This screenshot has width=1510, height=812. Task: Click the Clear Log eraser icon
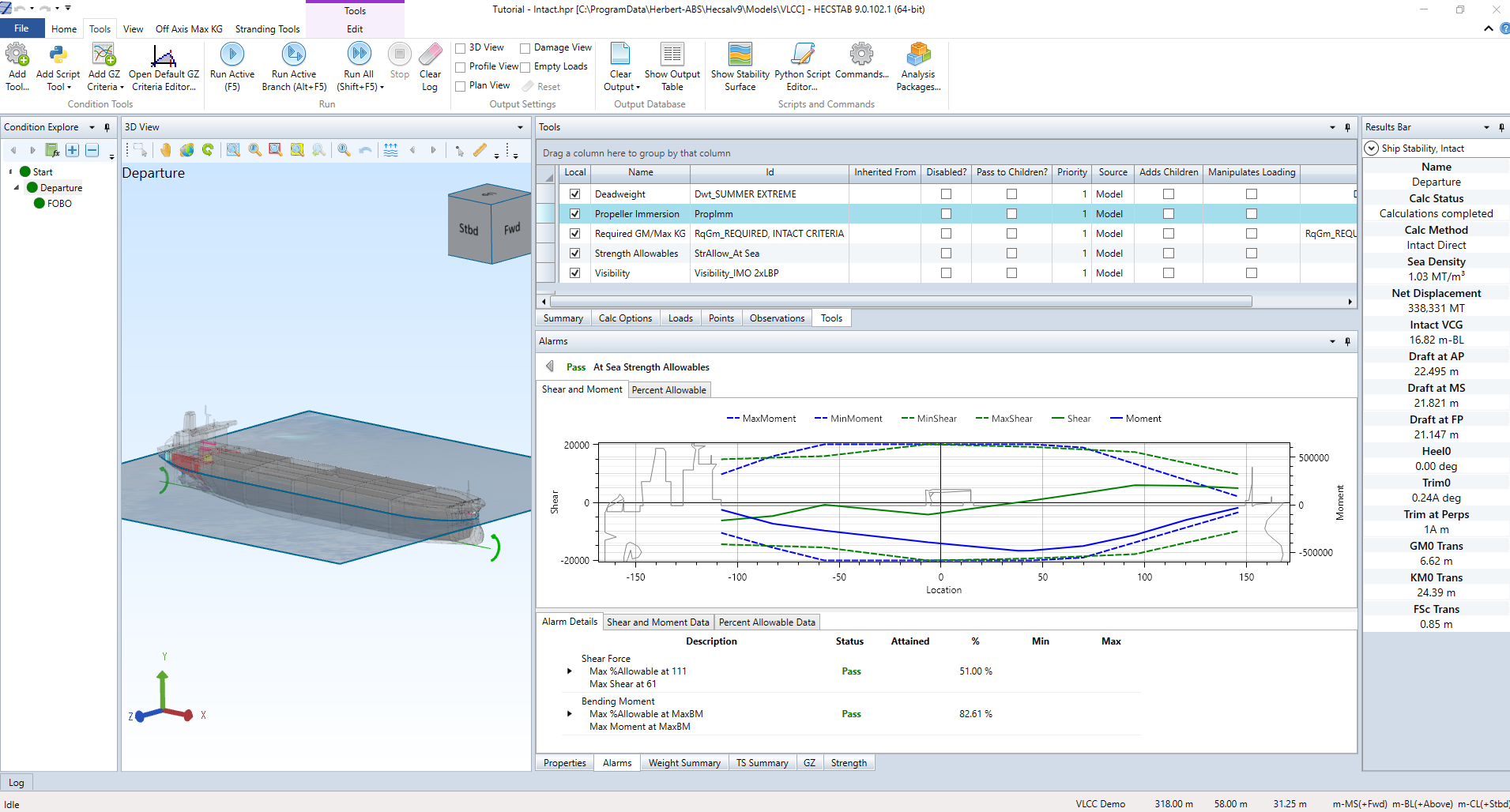(430, 55)
